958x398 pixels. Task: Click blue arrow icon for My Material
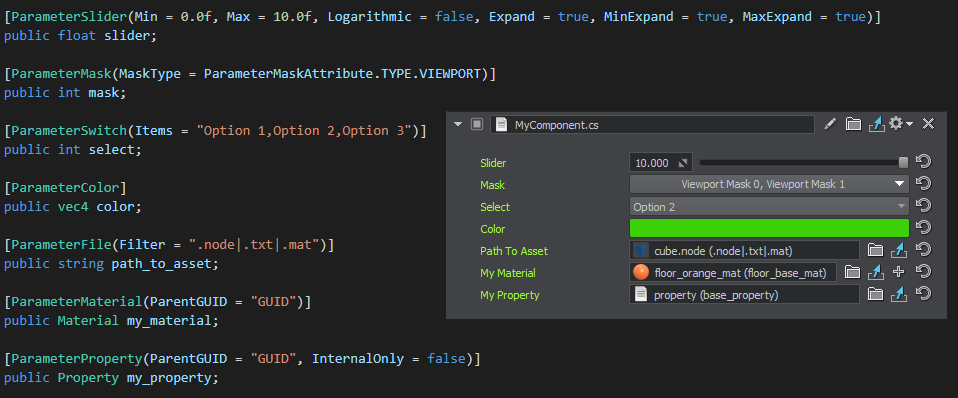point(876,272)
